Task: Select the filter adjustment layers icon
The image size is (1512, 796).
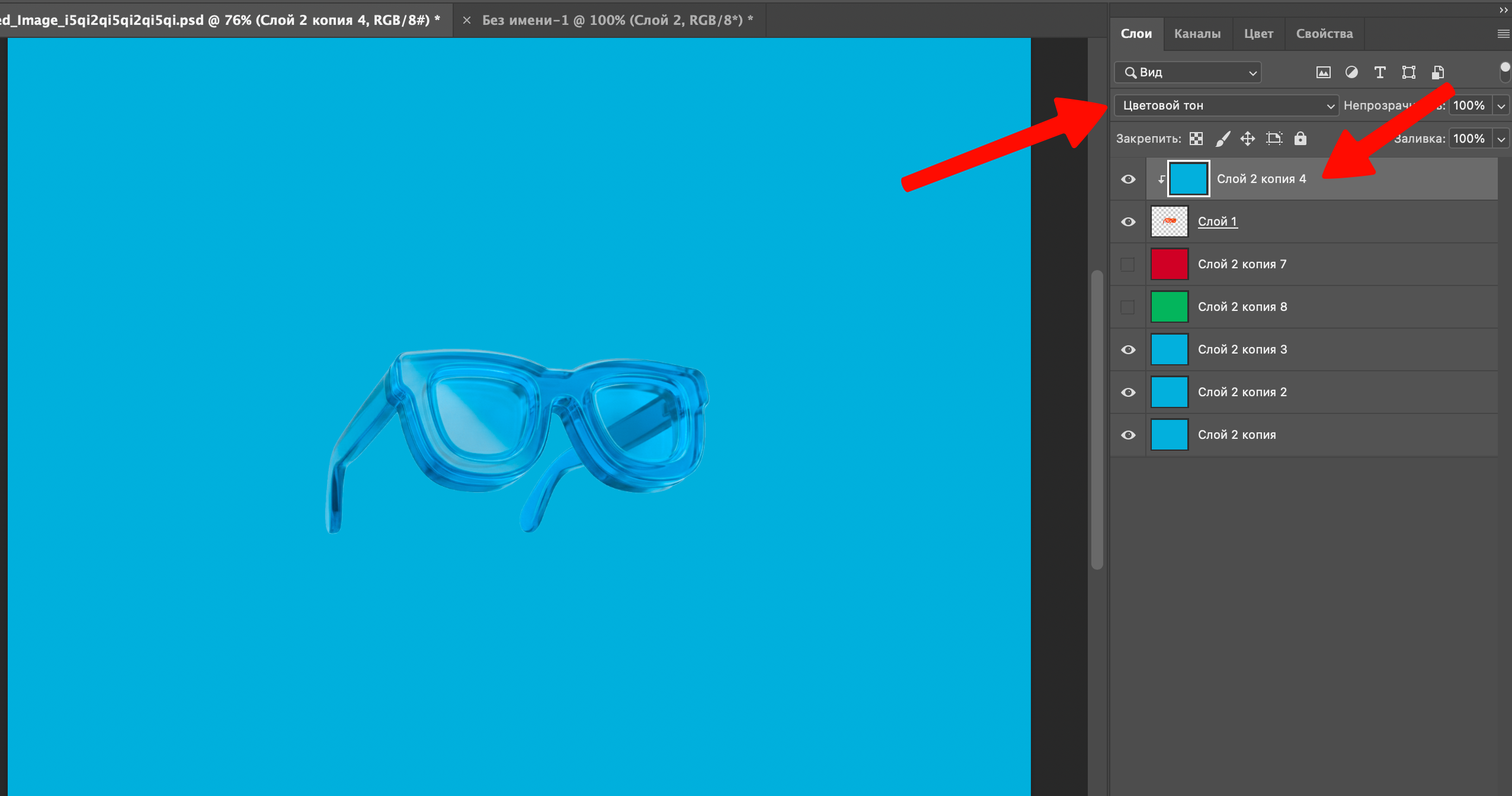Action: click(x=1351, y=72)
